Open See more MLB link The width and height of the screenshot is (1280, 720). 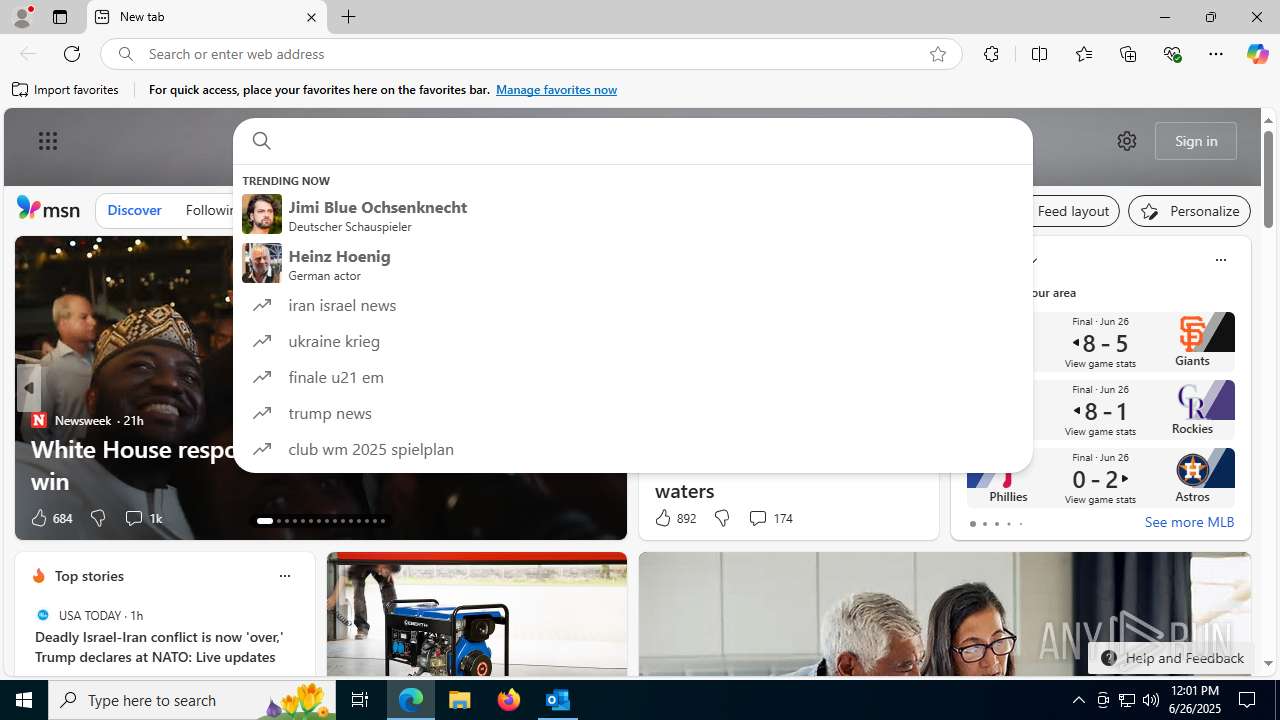(1189, 522)
